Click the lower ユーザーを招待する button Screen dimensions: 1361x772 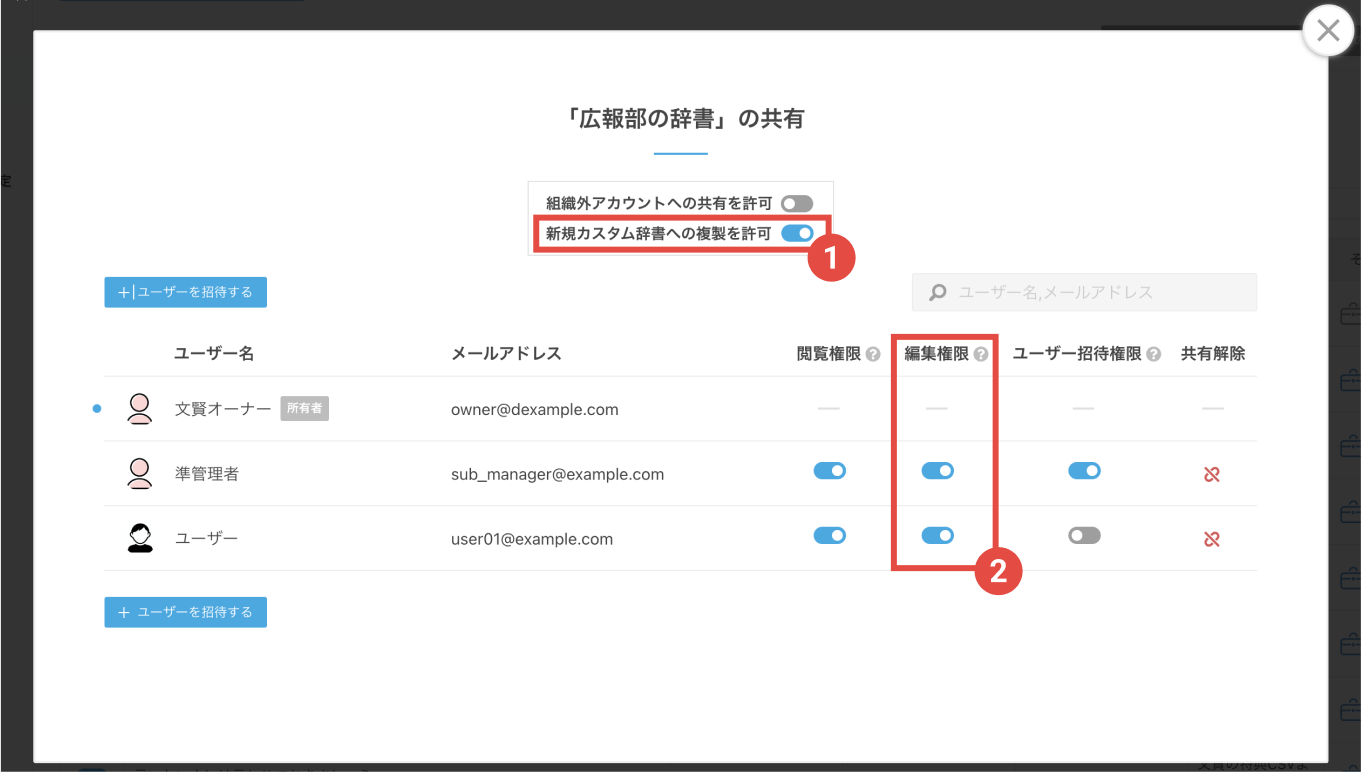pos(185,612)
